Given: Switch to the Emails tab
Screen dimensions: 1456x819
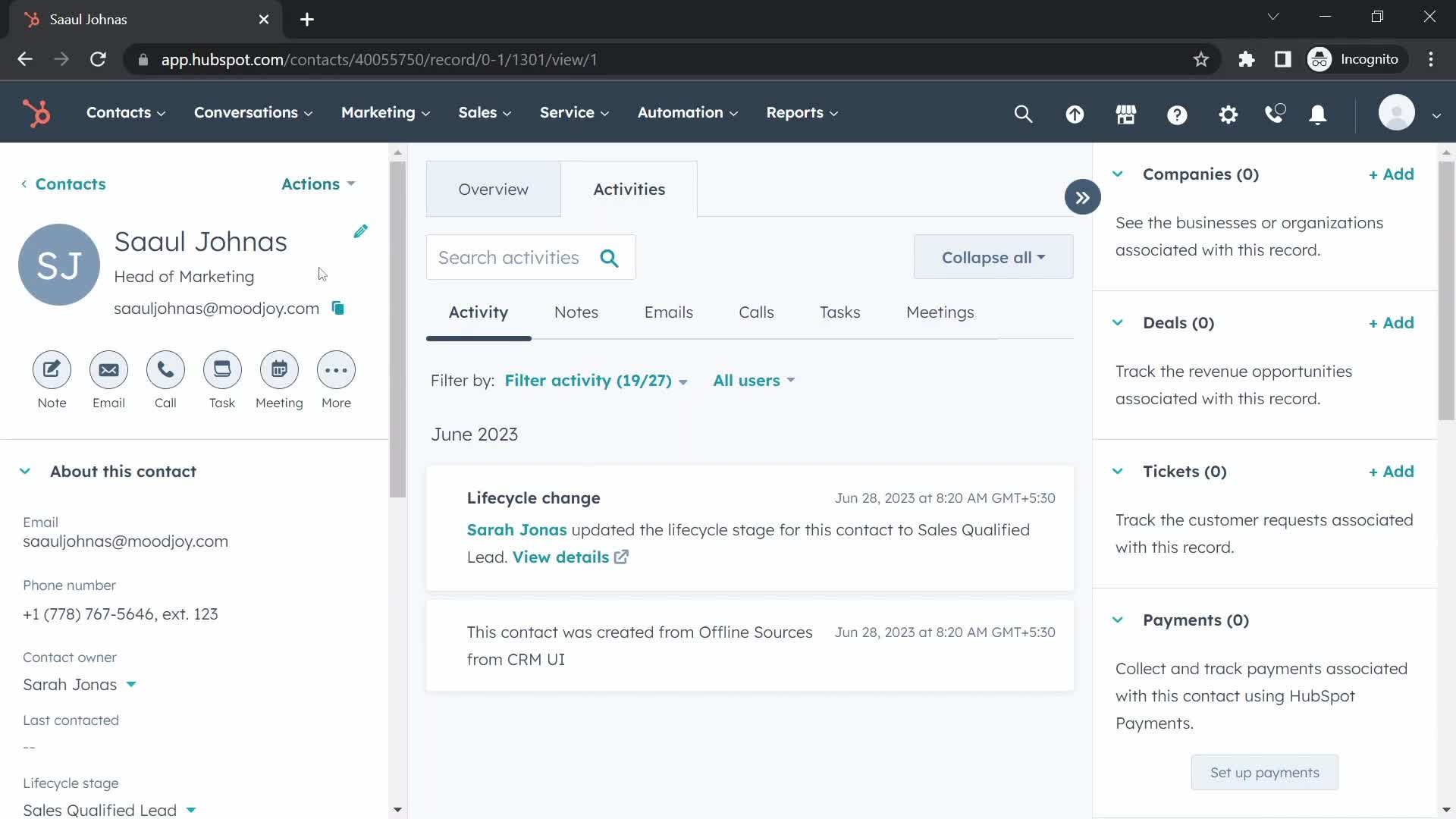Looking at the screenshot, I should [x=669, y=312].
